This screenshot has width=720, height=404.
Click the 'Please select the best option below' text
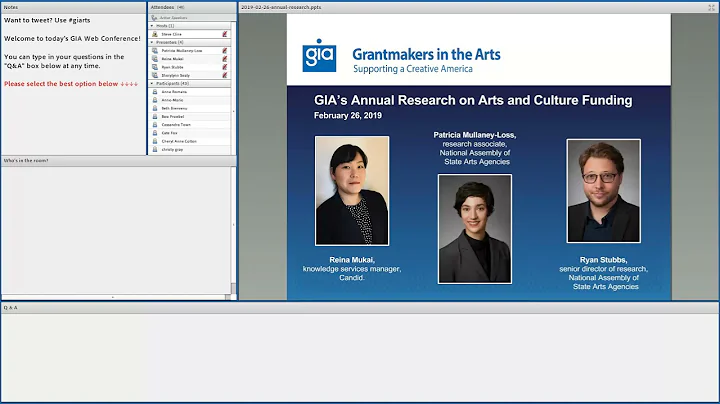71,84
